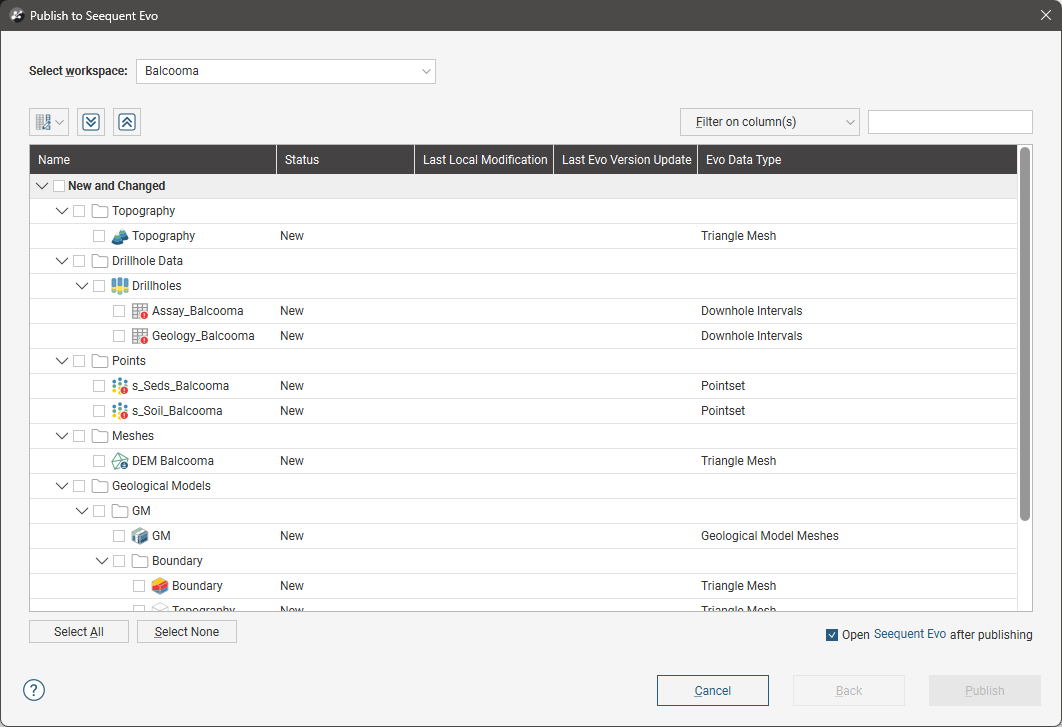Click the Meshes folder icon
Screen dimensions: 1062x727
click(100, 436)
